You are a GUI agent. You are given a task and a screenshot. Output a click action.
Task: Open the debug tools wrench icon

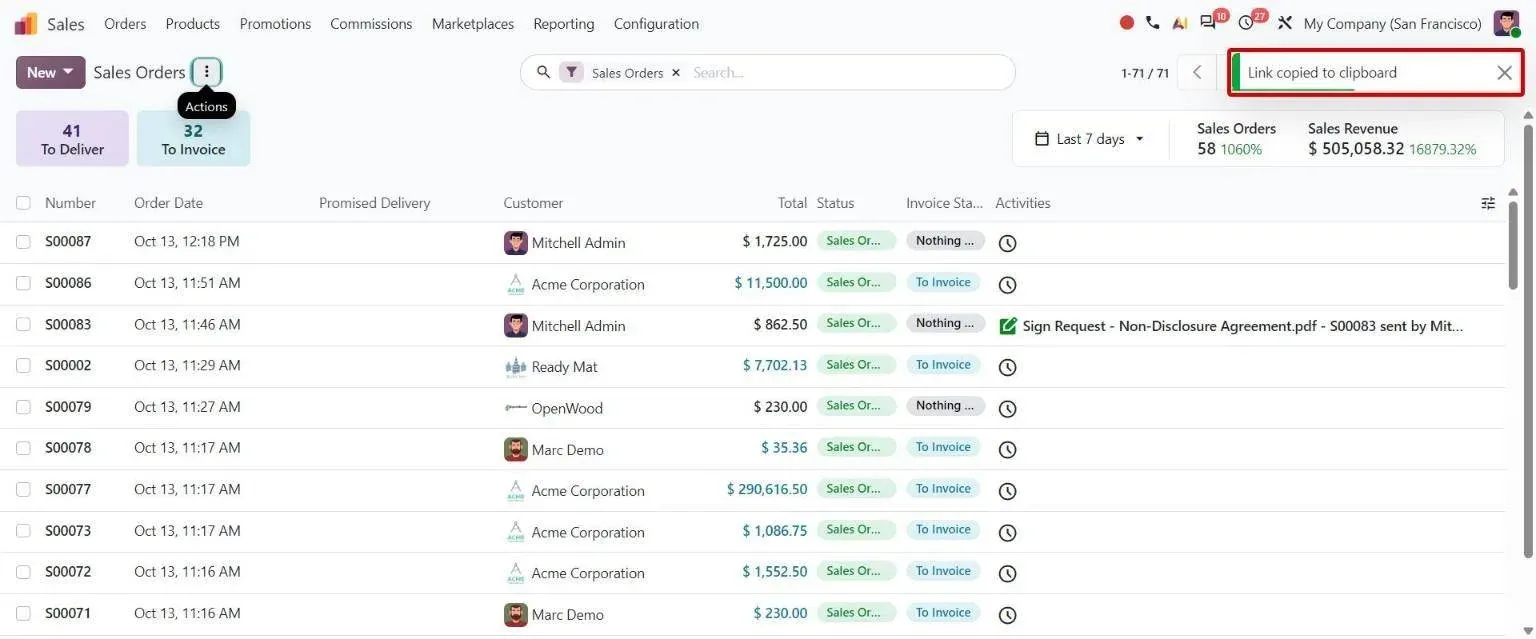(x=1285, y=23)
